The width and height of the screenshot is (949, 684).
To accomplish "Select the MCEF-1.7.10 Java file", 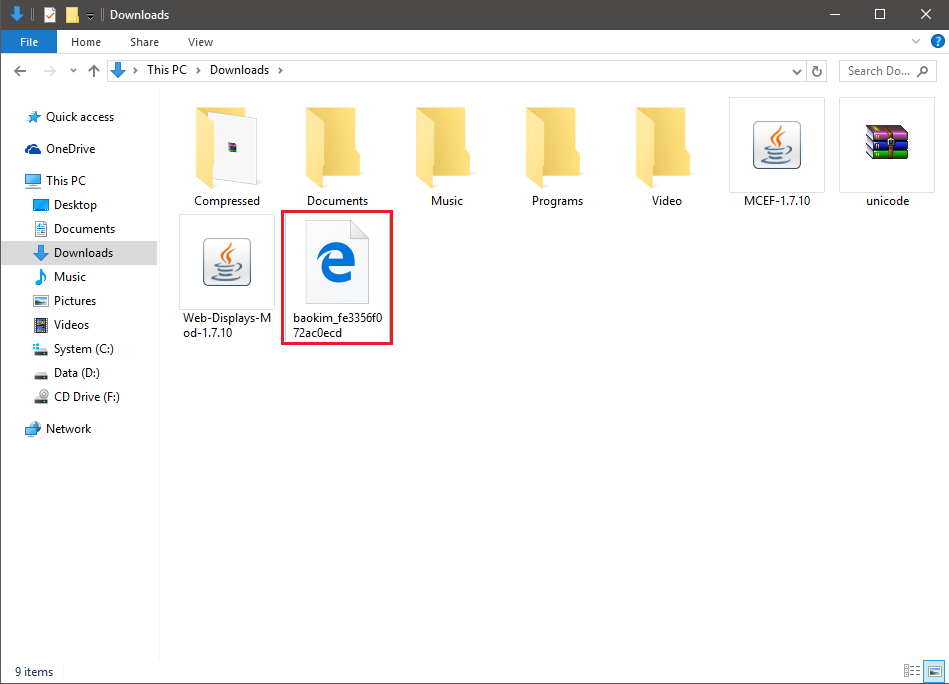I will click(777, 153).
